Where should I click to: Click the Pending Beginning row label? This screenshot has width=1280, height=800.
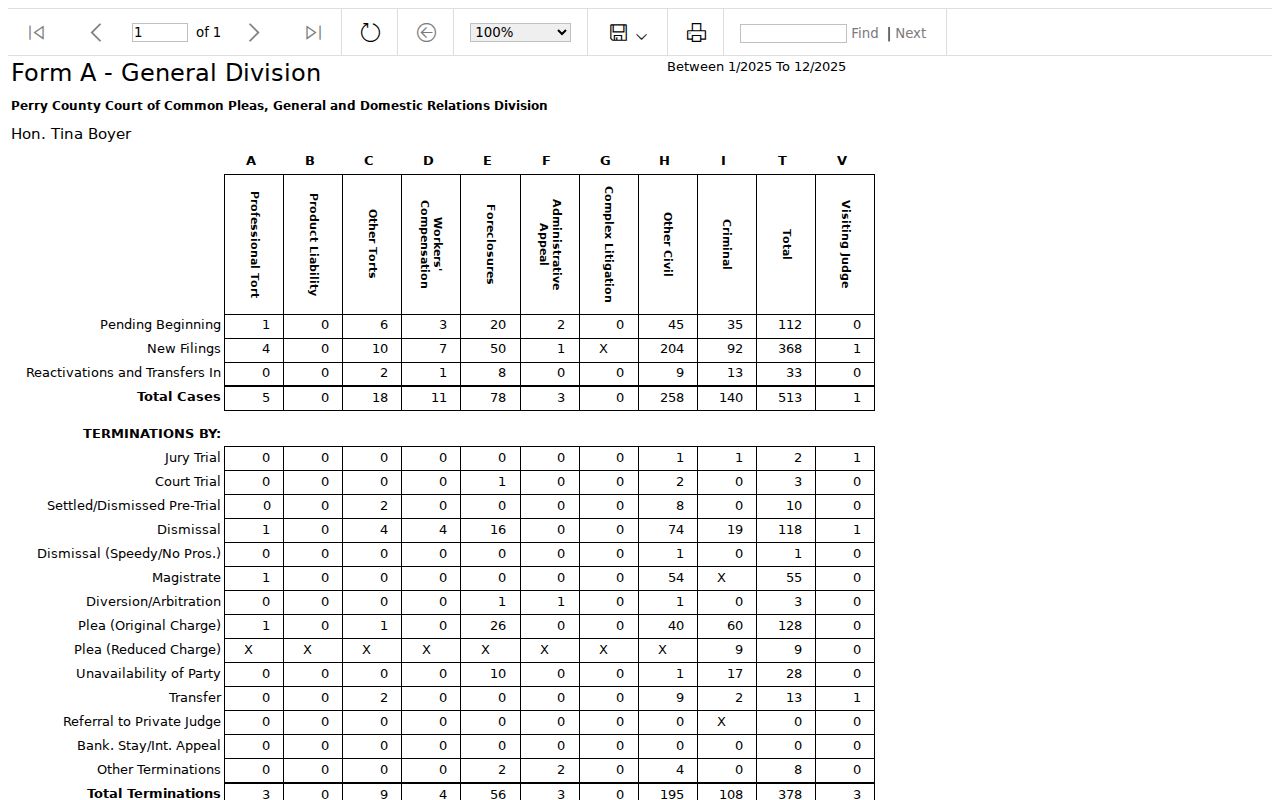160,325
